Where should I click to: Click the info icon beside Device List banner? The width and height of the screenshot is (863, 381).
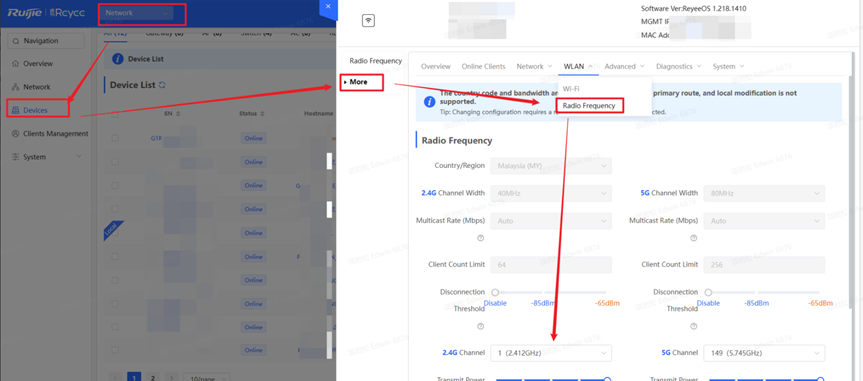click(x=117, y=59)
